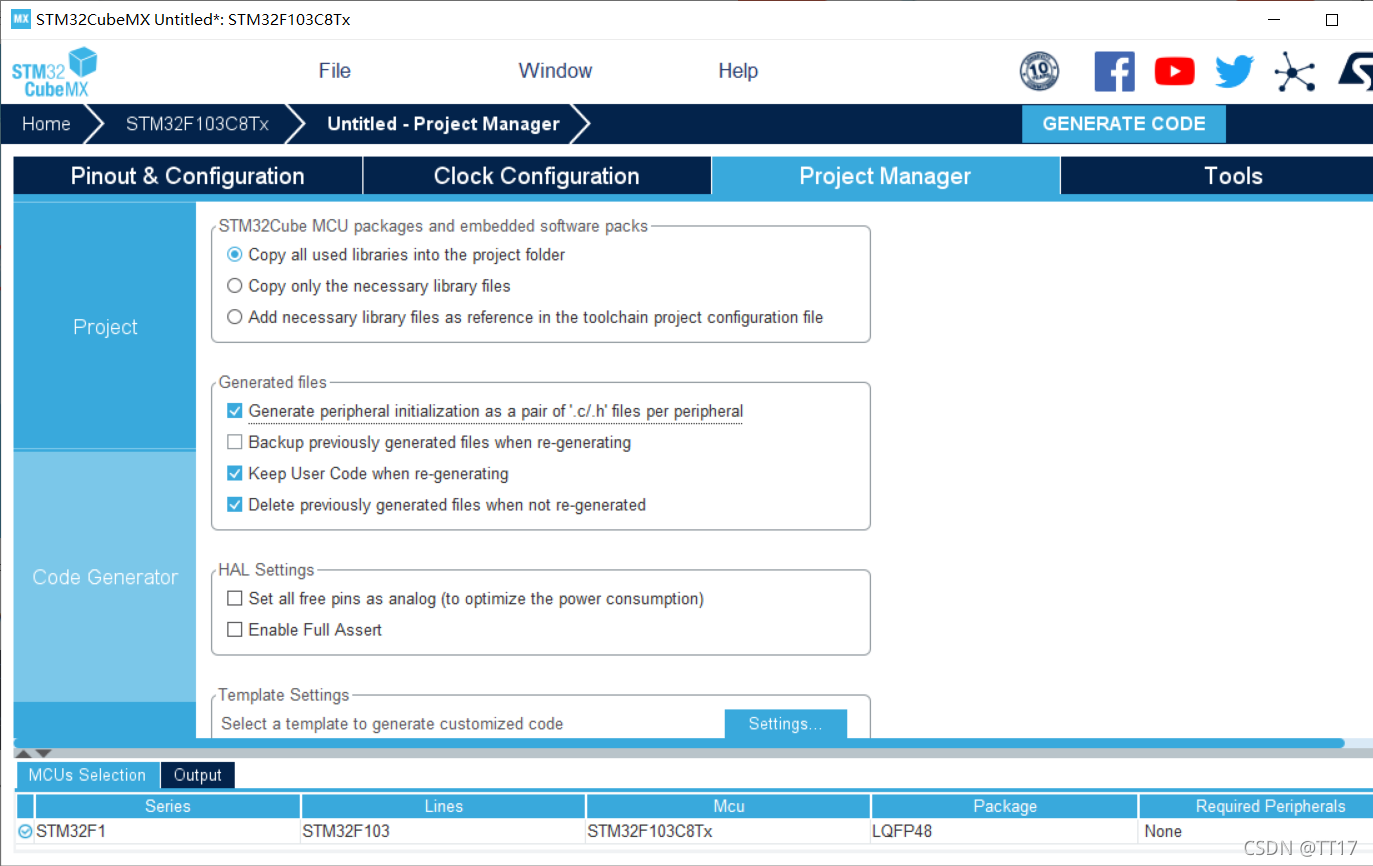Go to STM32F103C8Tx breadcrumb

tap(197, 124)
